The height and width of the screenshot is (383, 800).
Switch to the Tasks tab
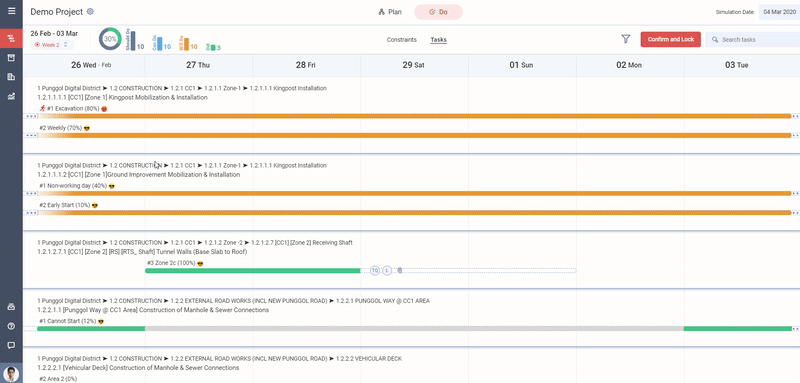(x=438, y=40)
